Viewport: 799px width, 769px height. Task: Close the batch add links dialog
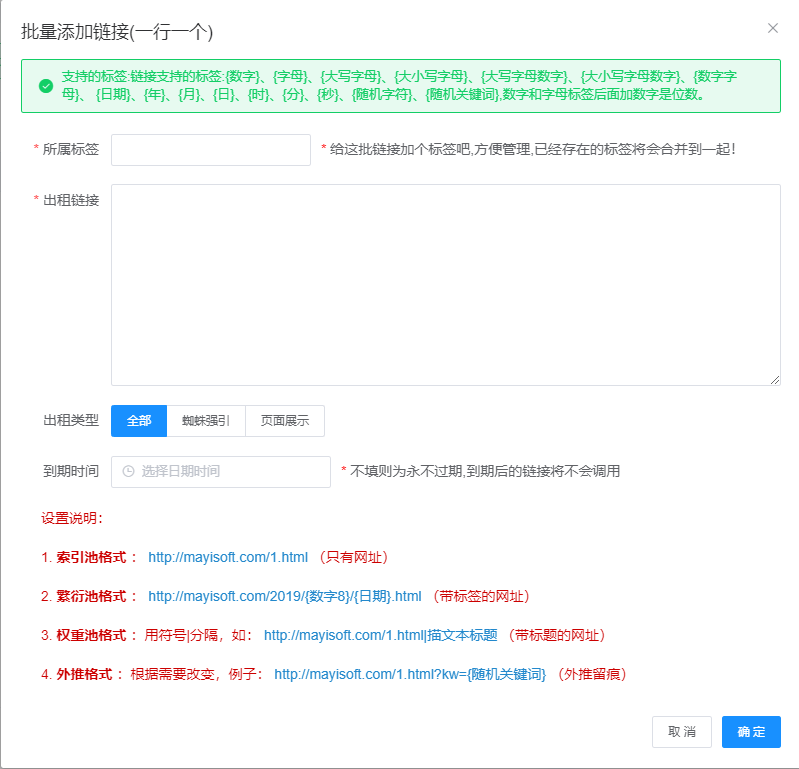pyautogui.click(x=772, y=28)
